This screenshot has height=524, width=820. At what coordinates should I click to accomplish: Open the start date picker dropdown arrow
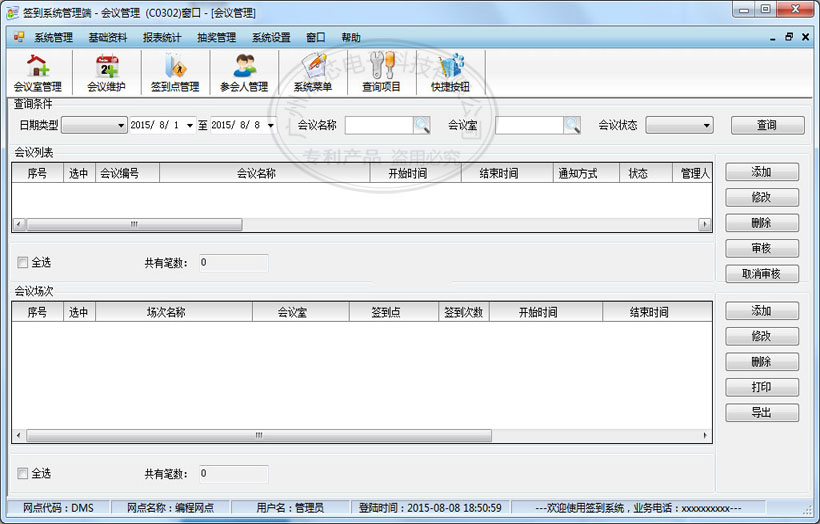point(190,126)
